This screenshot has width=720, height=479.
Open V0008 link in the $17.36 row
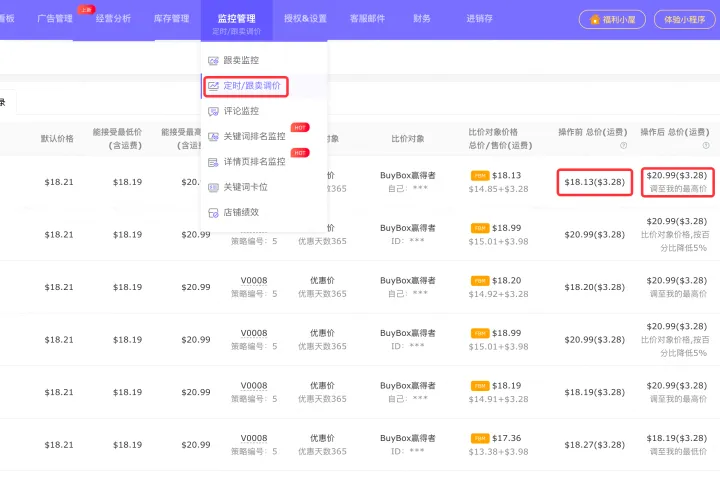(254, 438)
